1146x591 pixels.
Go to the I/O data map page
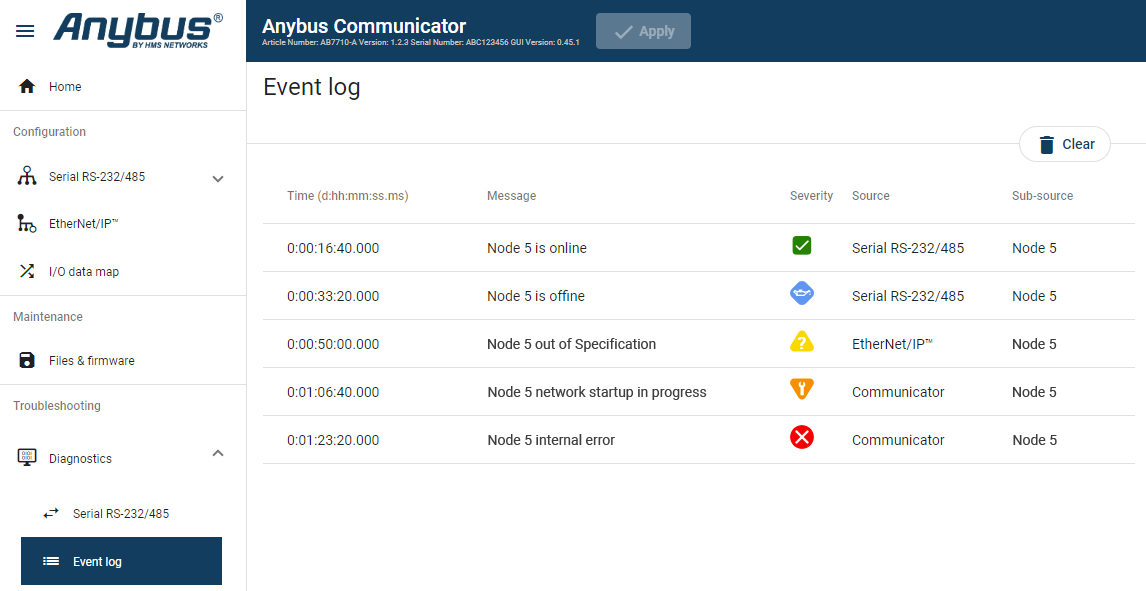point(83,272)
